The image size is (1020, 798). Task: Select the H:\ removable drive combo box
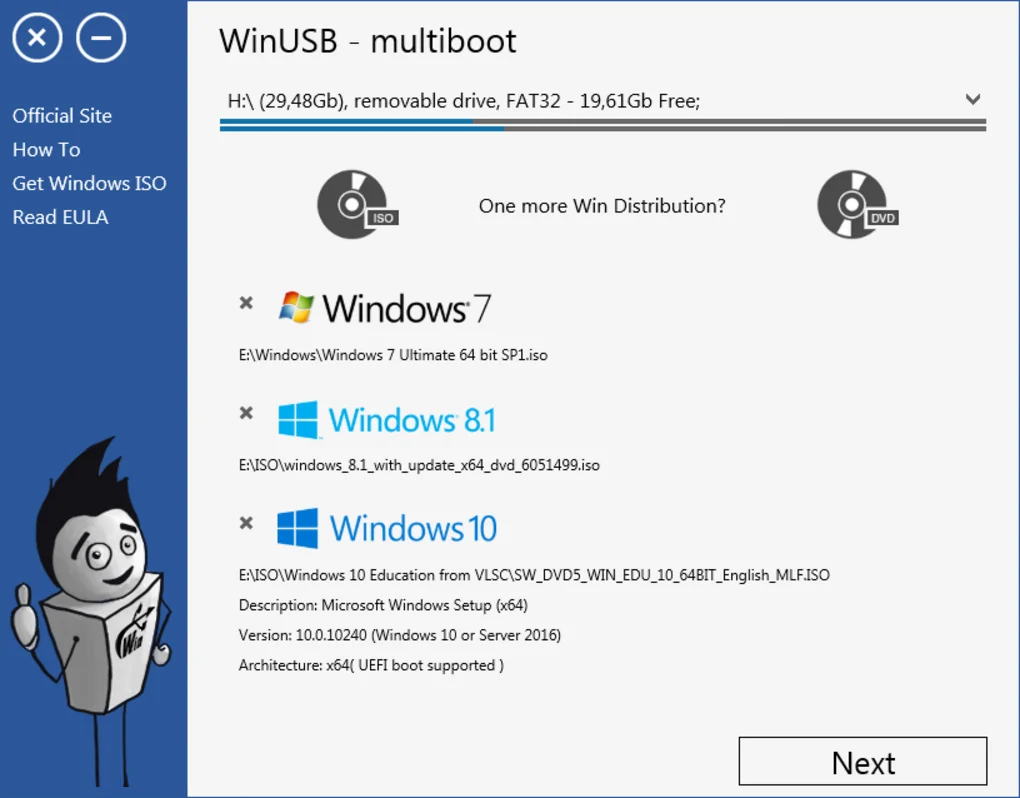[x=602, y=101]
